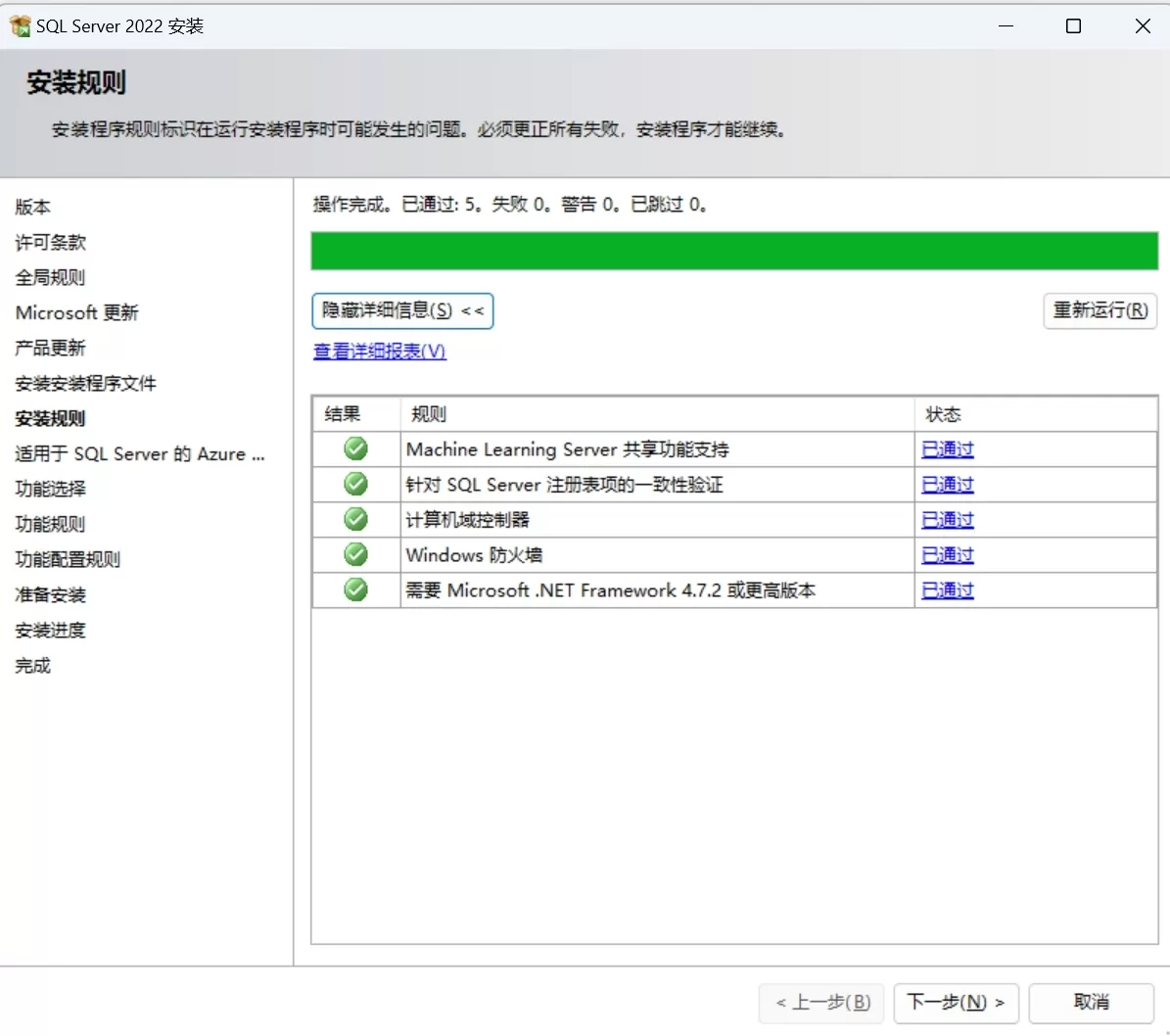Click green check icon for Windows 防火墙 rule
This screenshot has width=1170, height=1036.
(x=355, y=555)
